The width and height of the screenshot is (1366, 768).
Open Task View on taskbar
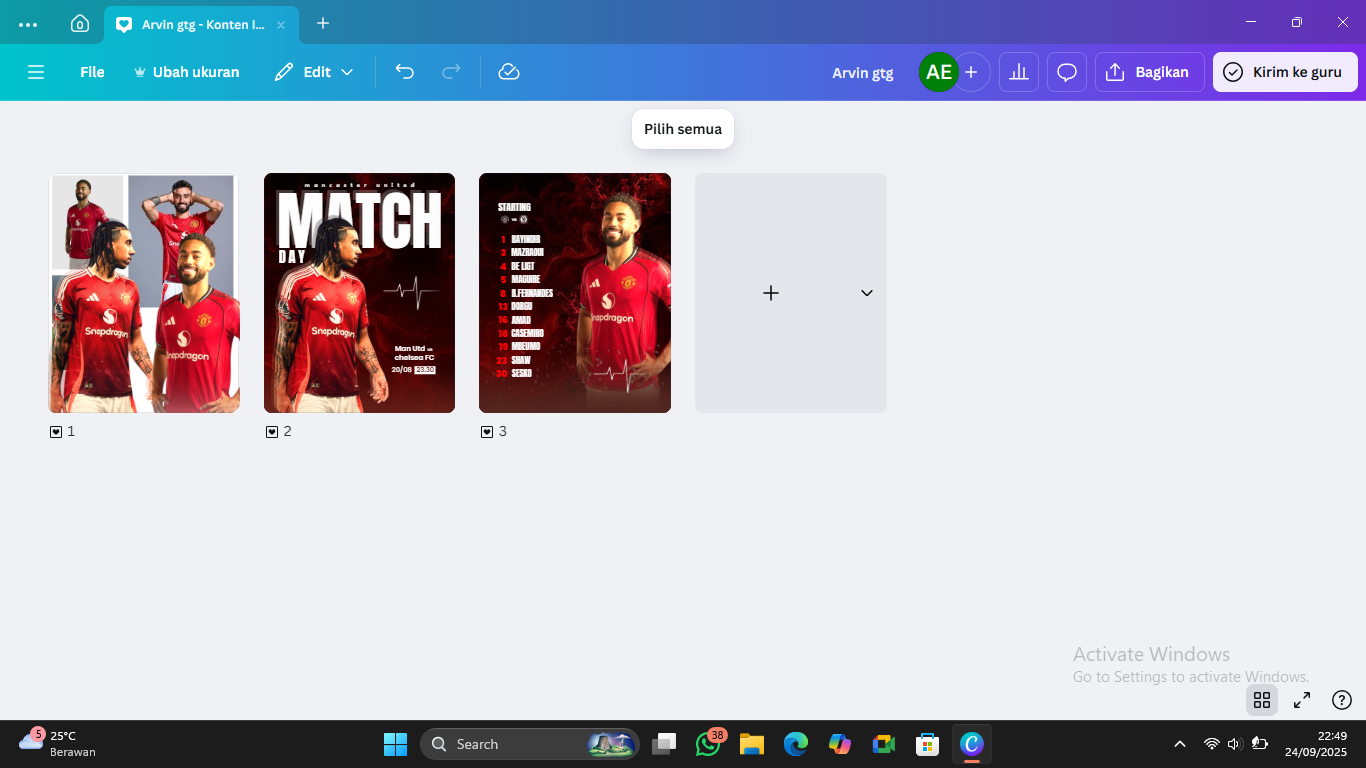click(664, 744)
